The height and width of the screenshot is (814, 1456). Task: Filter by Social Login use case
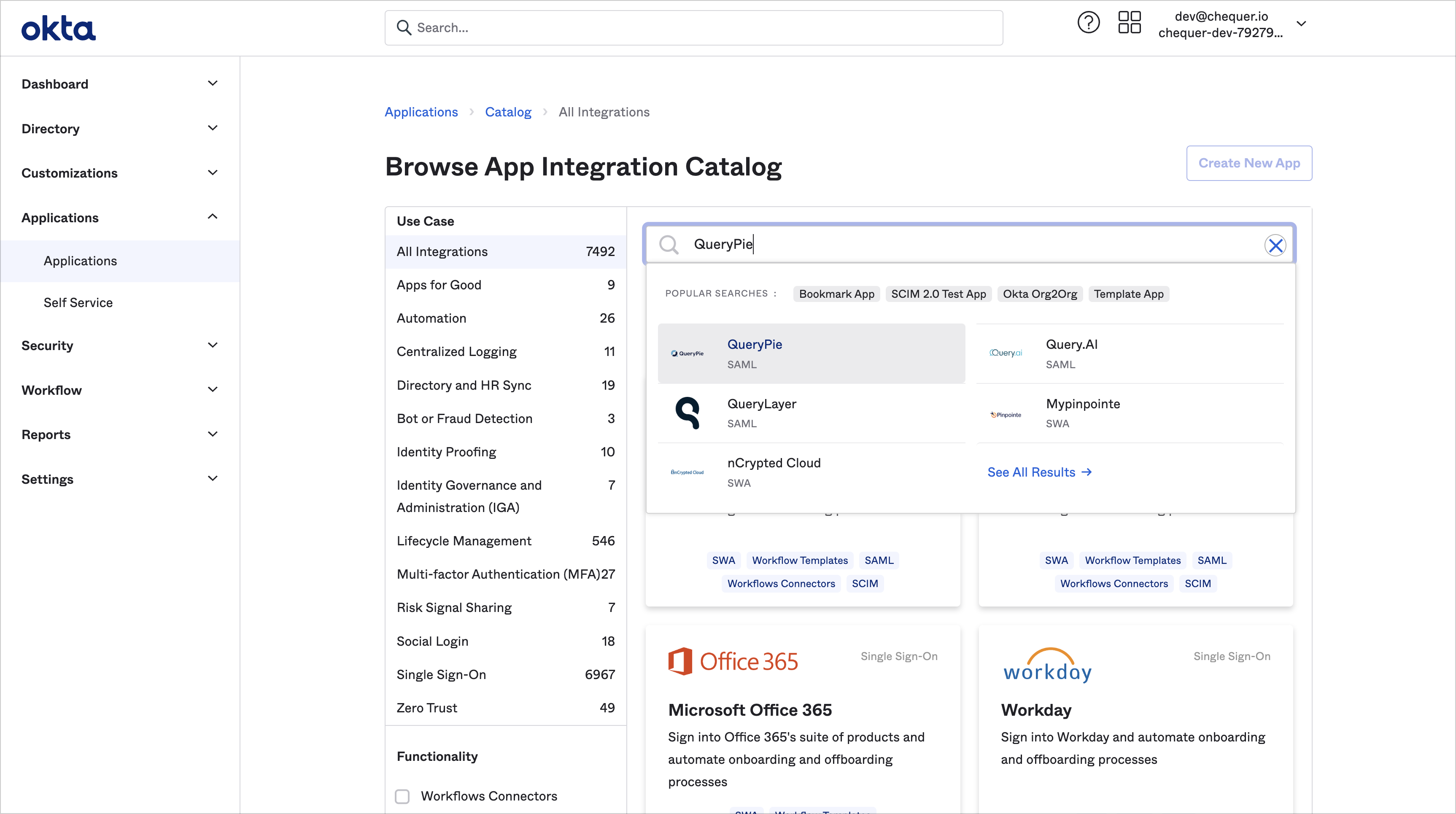tap(505, 641)
